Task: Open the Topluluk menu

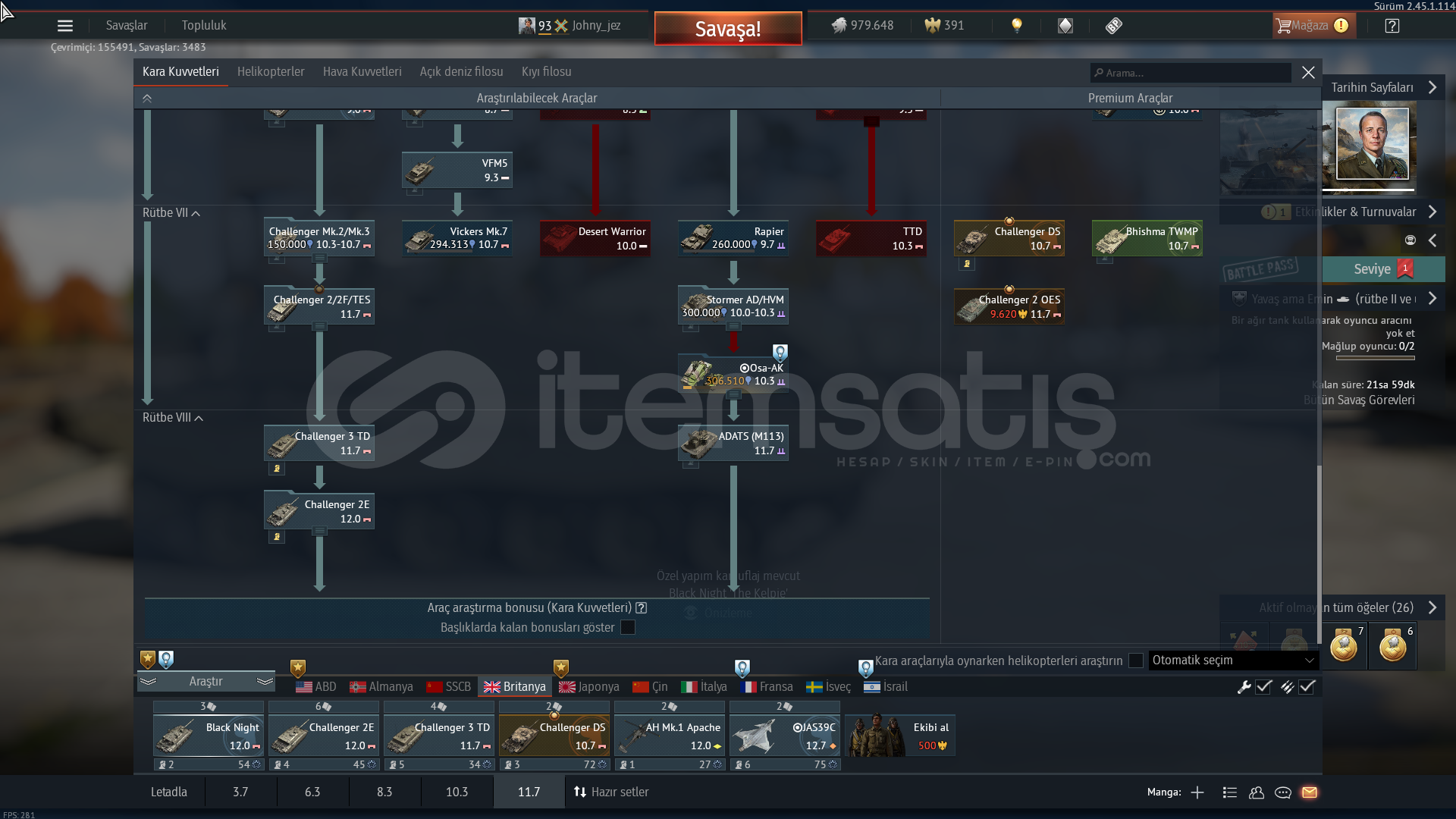Action: (x=204, y=26)
